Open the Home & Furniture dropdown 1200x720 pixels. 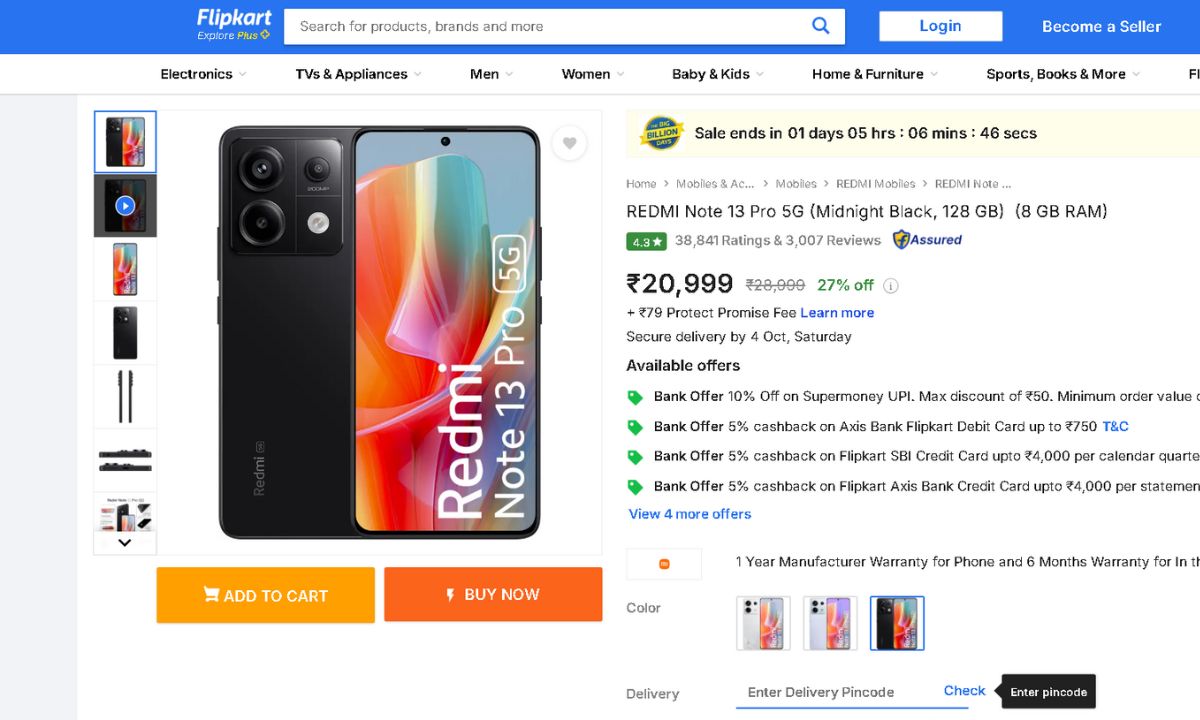click(874, 74)
